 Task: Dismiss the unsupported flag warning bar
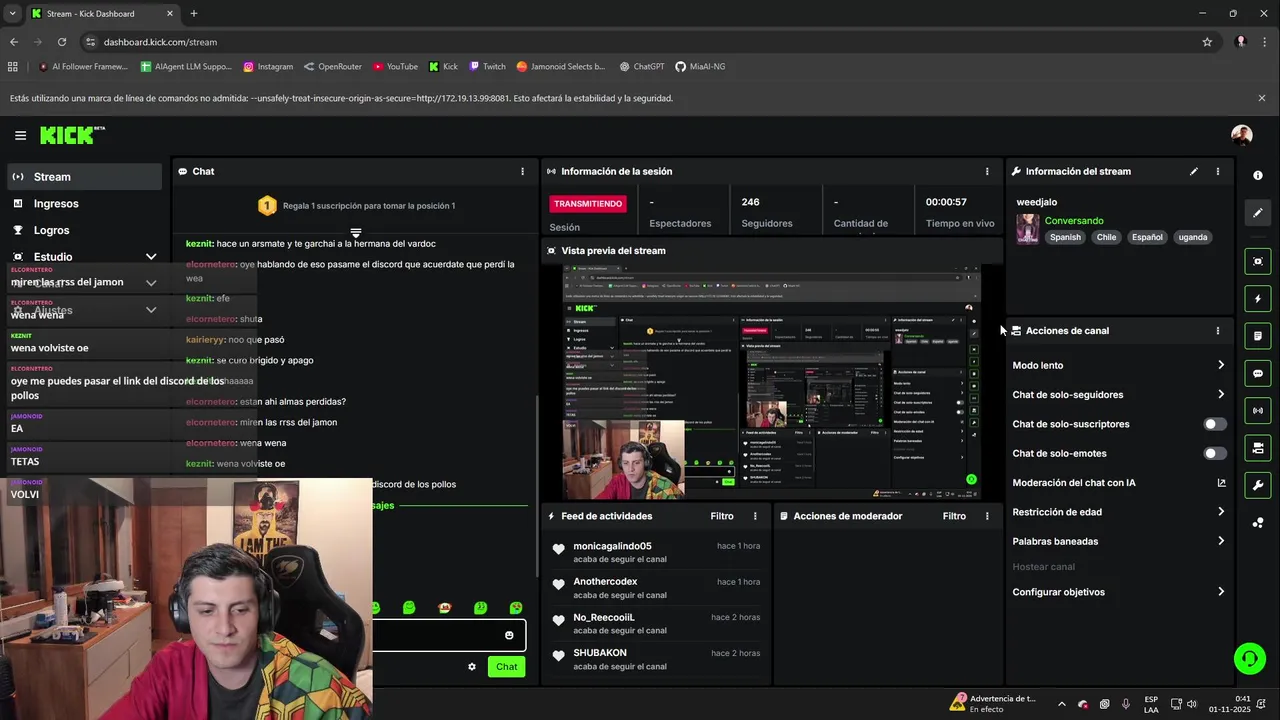pyautogui.click(x=1262, y=98)
